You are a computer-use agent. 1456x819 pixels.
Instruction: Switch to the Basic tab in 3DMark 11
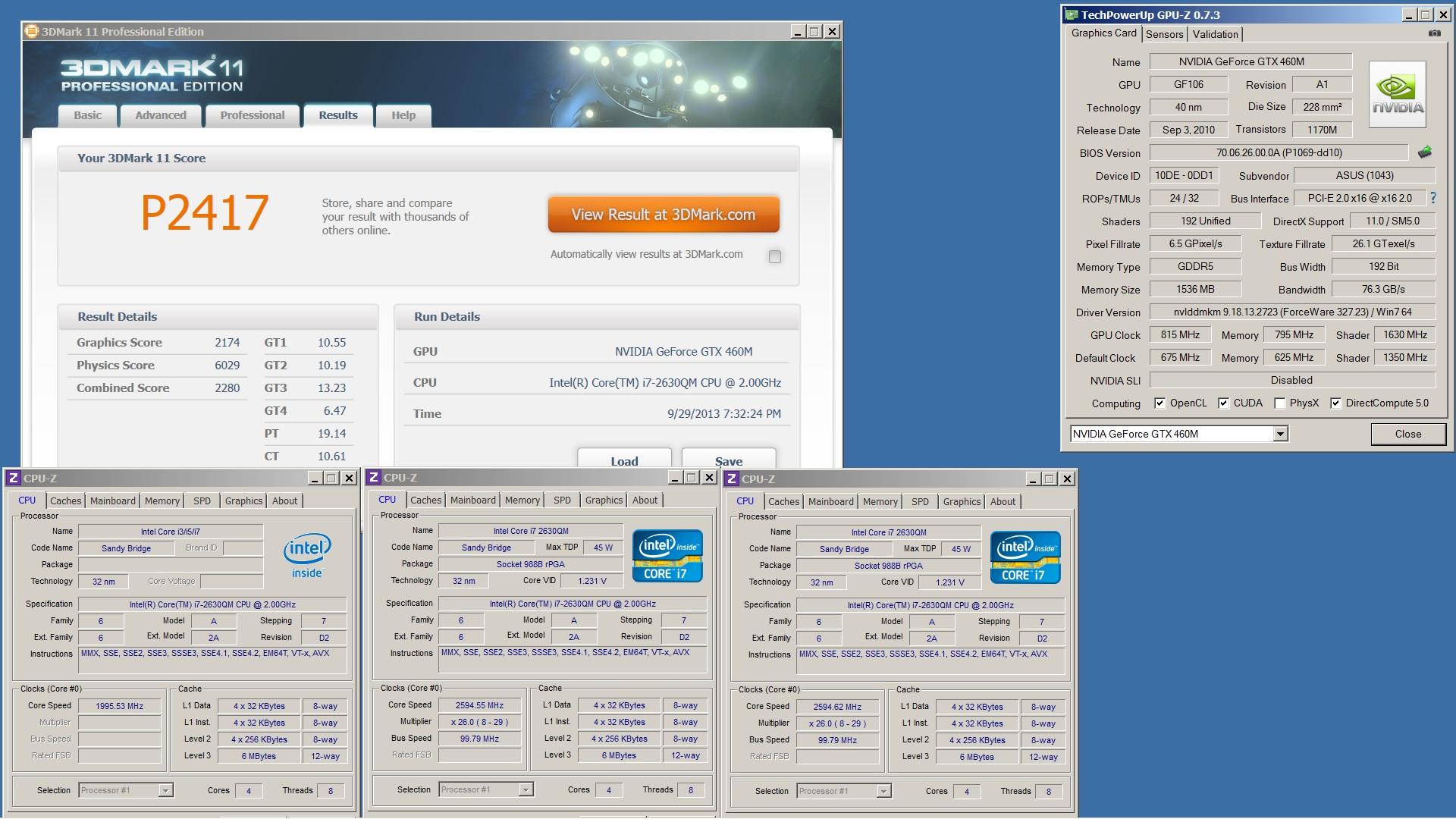pos(88,115)
